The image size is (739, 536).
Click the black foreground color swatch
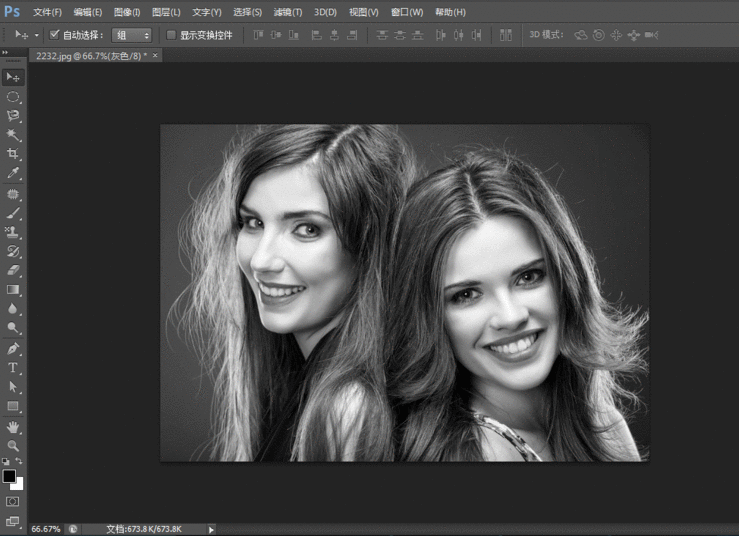[x=9, y=476]
